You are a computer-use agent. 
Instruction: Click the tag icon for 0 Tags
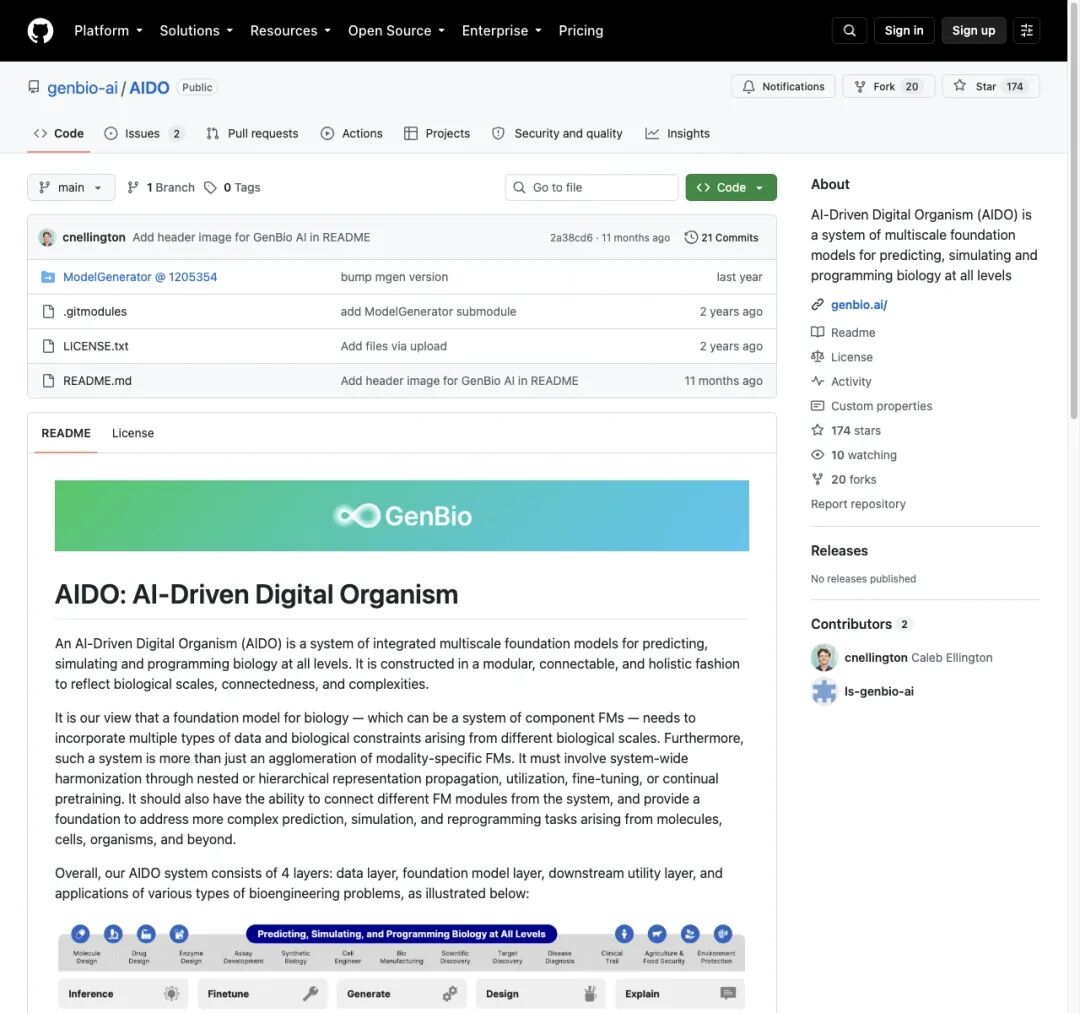[210, 187]
